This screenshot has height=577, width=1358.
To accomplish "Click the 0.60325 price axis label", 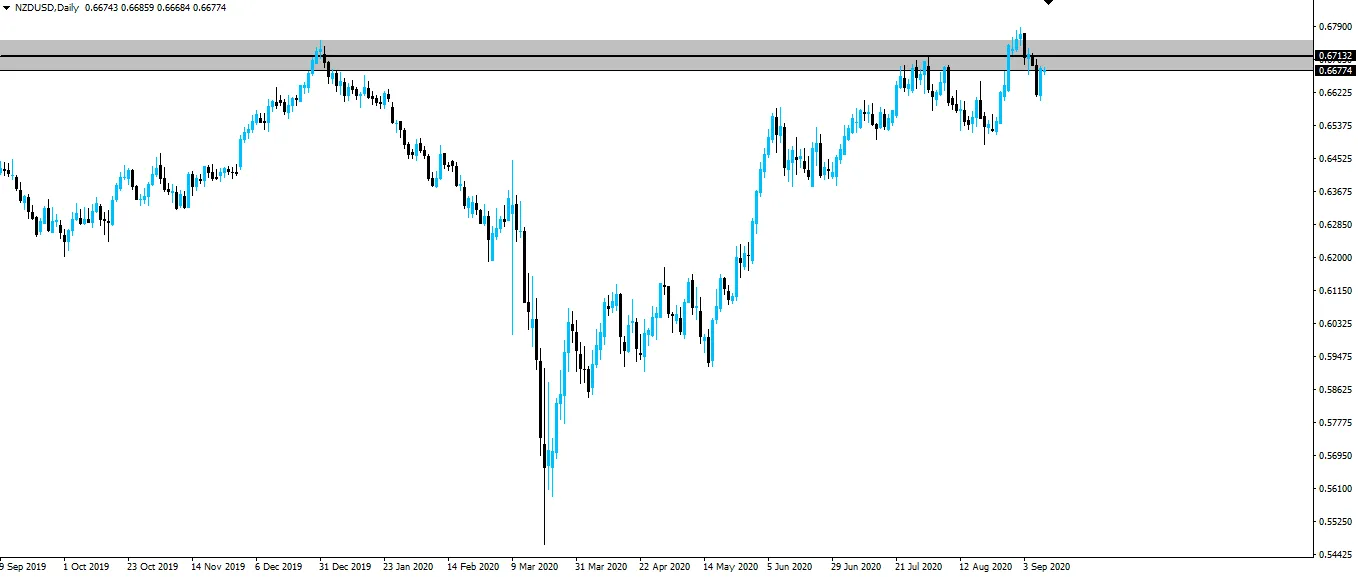I will point(1336,323).
